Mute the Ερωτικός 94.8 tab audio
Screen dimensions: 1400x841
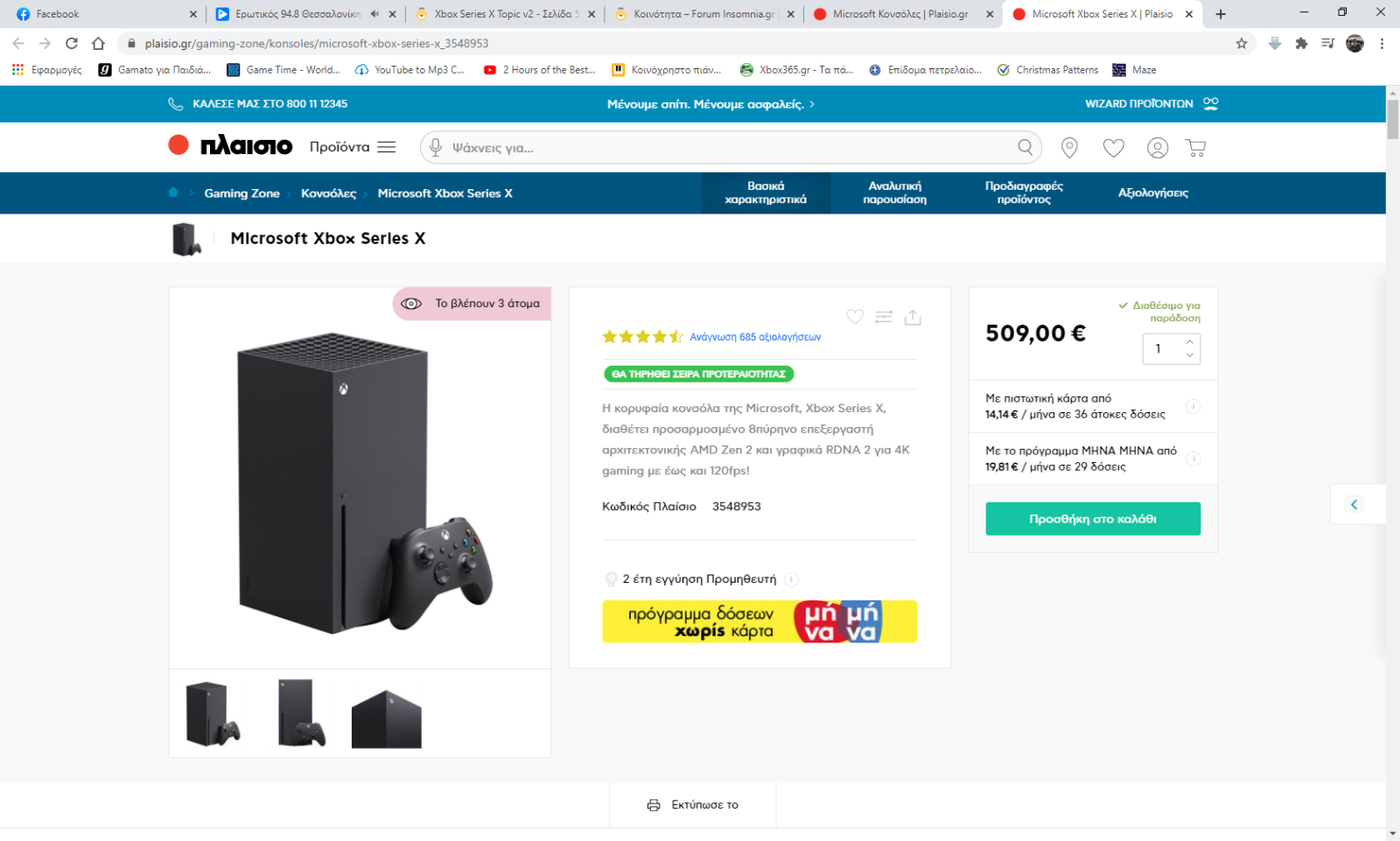(374, 14)
